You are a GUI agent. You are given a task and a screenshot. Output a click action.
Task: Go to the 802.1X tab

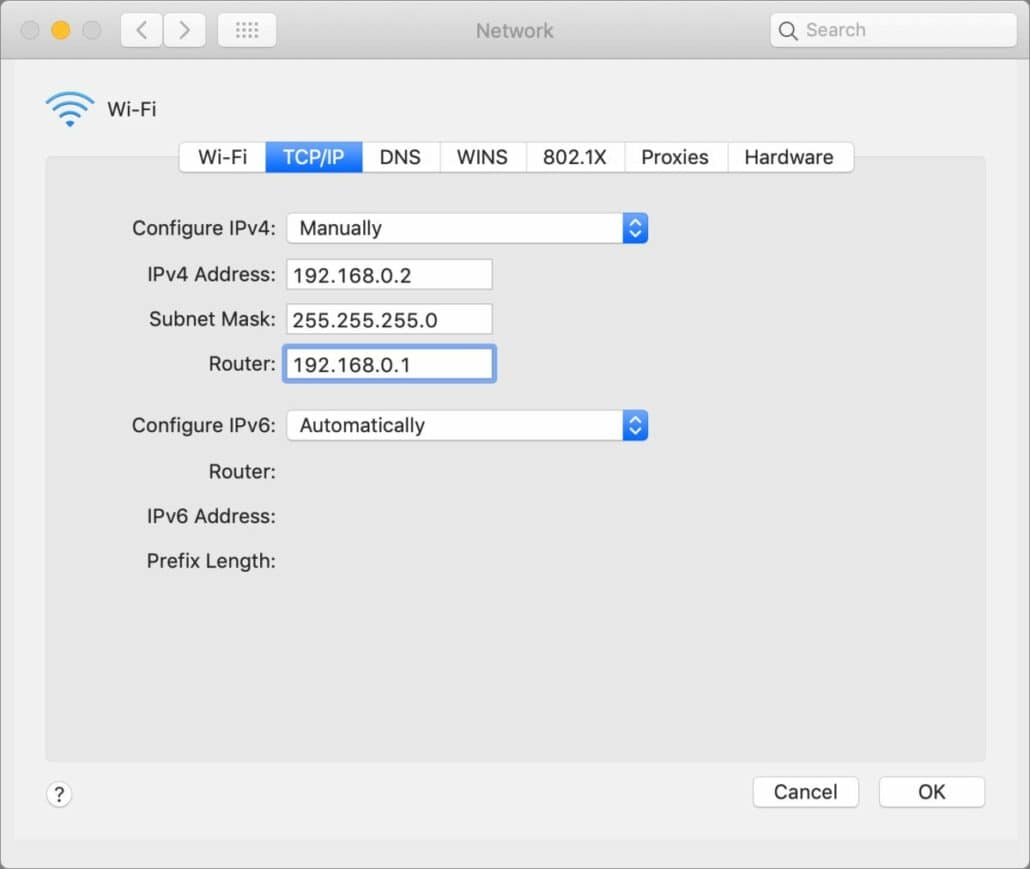pyautogui.click(x=574, y=157)
